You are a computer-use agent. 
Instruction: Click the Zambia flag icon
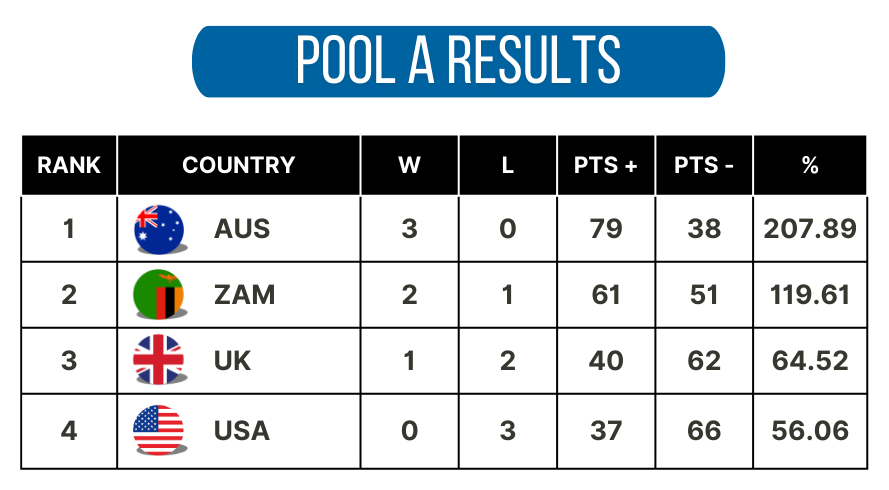tap(159, 294)
